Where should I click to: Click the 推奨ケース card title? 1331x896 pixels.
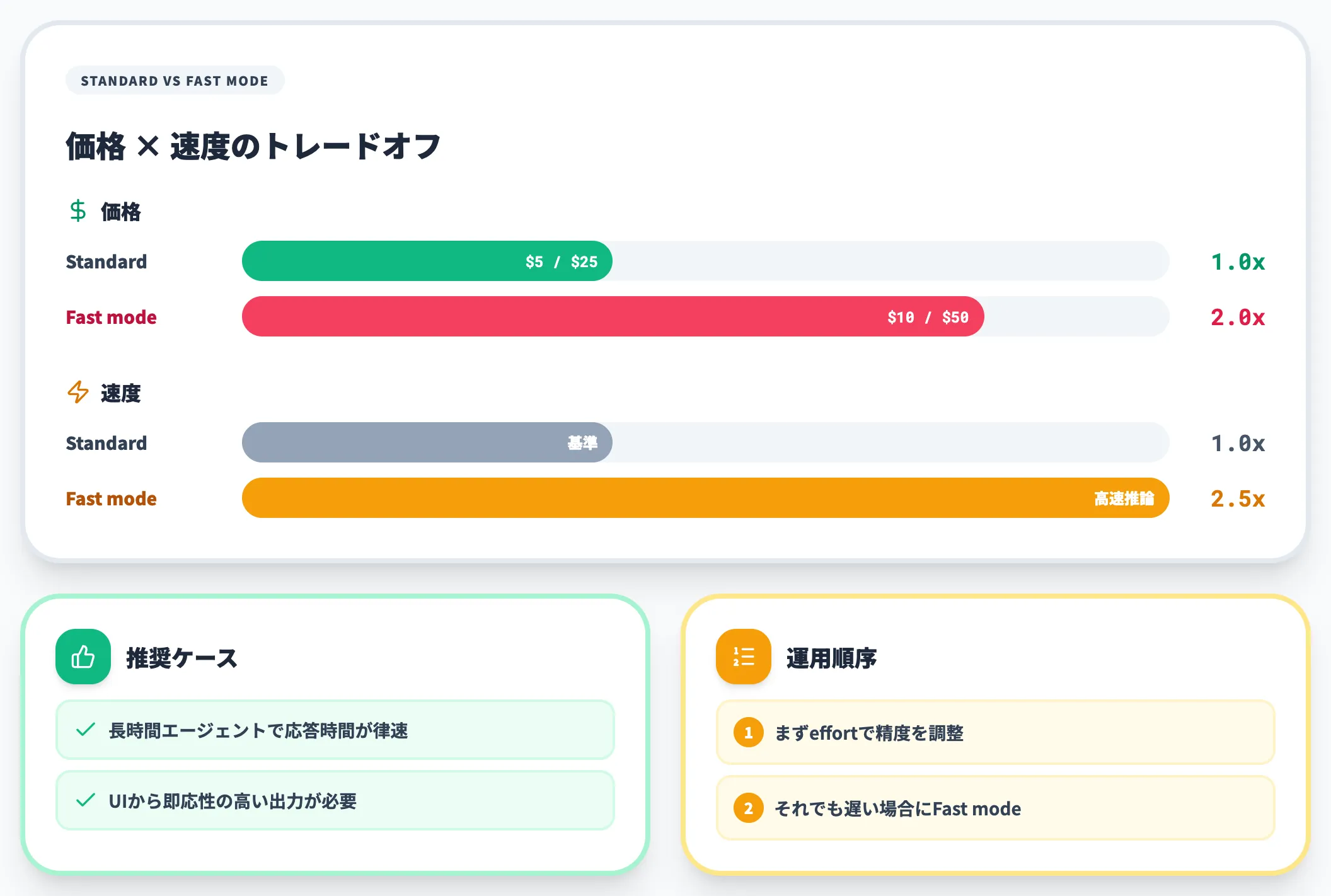(182, 658)
